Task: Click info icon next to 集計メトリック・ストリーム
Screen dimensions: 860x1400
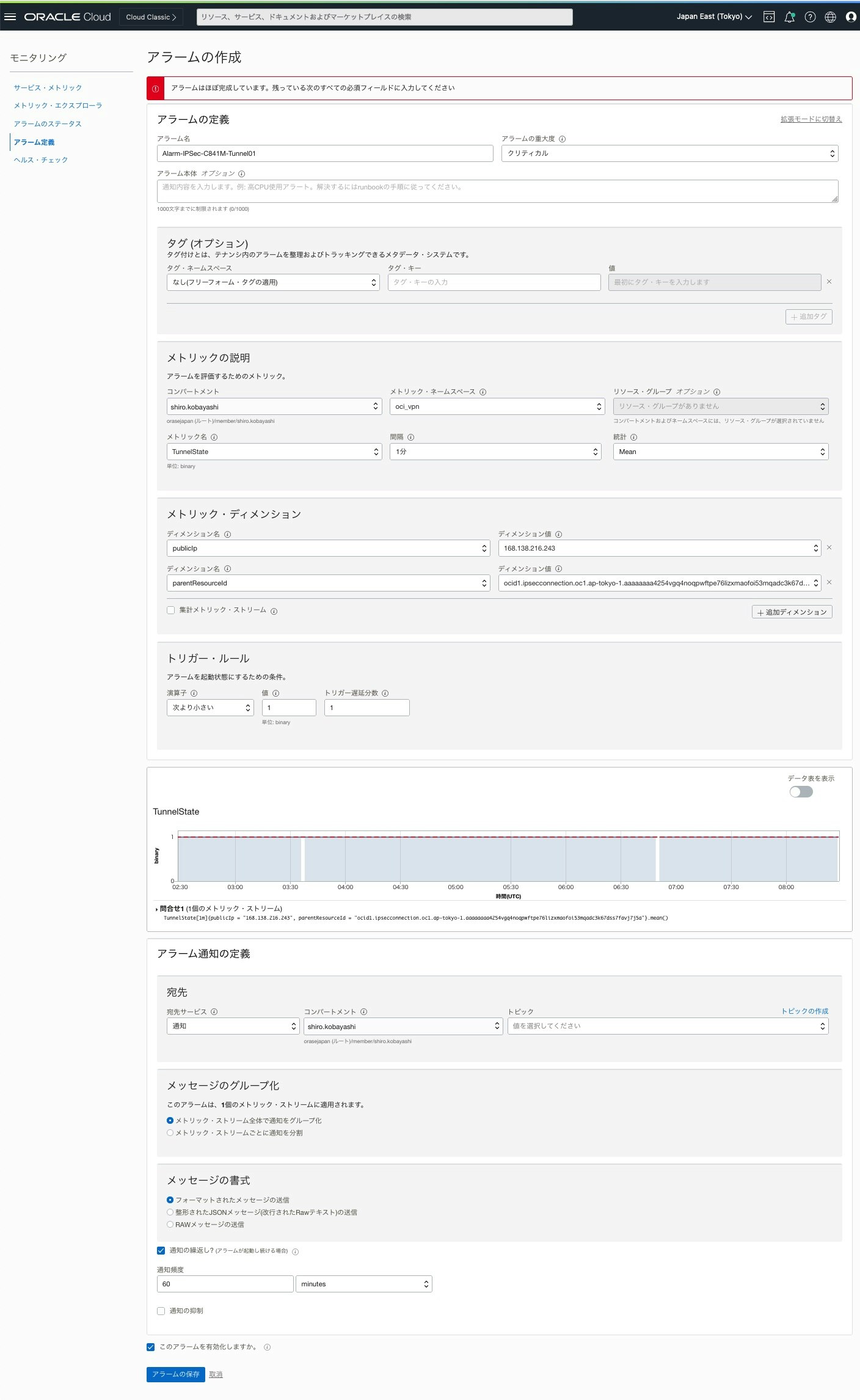Action: tap(274, 611)
